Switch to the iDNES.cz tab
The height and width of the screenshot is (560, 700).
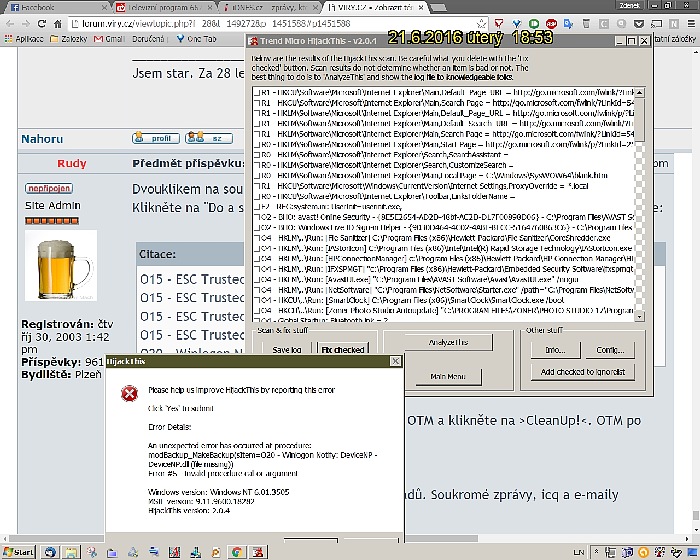pos(270,7)
